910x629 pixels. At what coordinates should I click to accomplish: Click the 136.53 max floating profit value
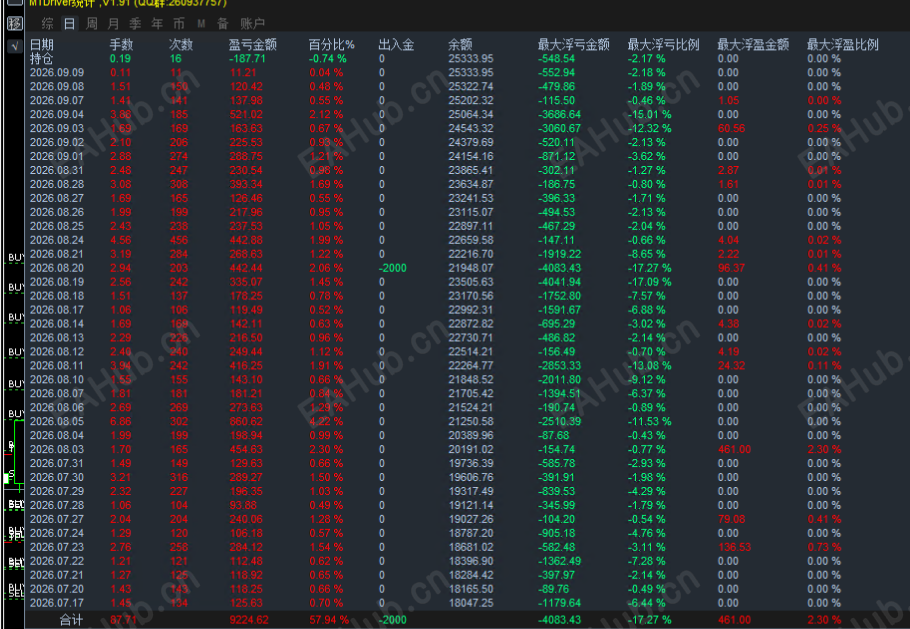[x=734, y=547]
